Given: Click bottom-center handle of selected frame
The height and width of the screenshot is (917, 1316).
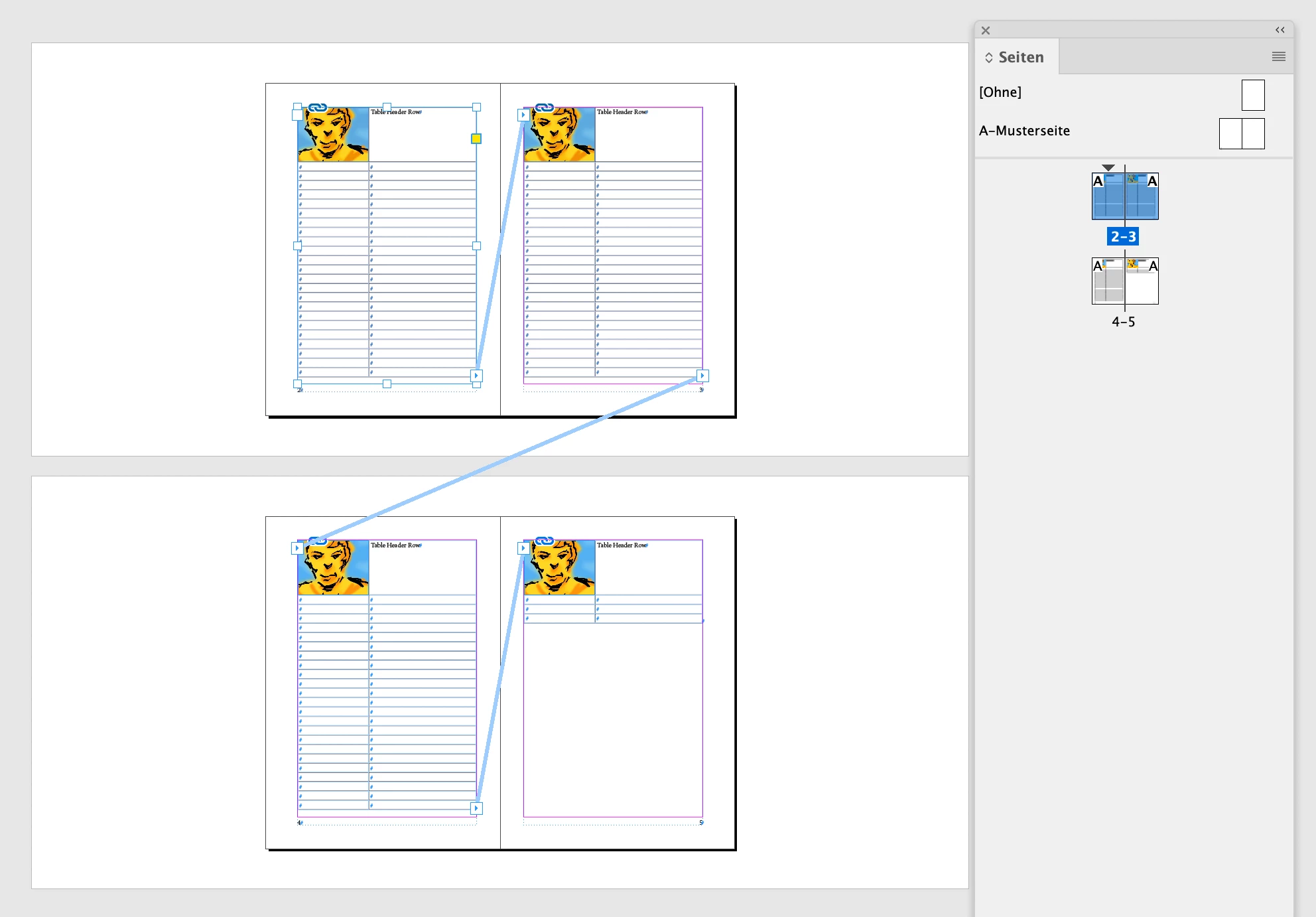Looking at the screenshot, I should point(387,384).
